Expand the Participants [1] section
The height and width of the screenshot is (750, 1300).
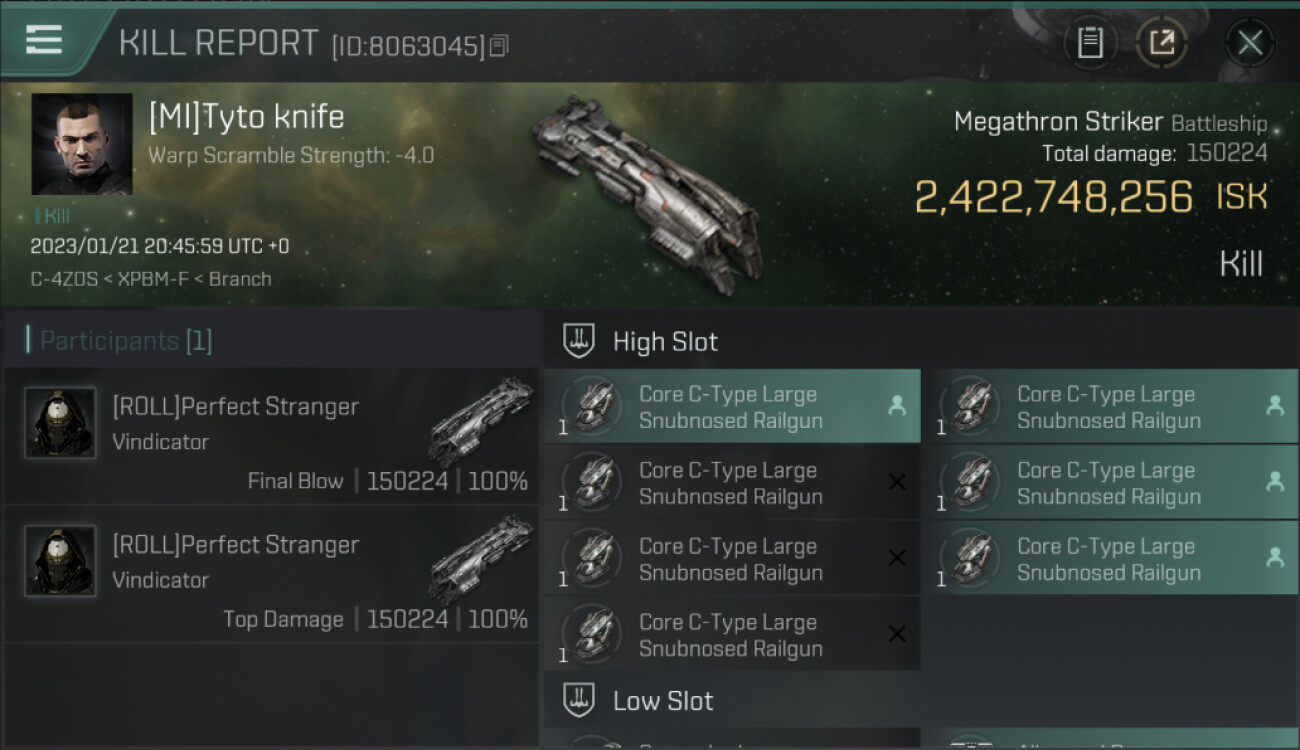pyautogui.click(x=120, y=341)
